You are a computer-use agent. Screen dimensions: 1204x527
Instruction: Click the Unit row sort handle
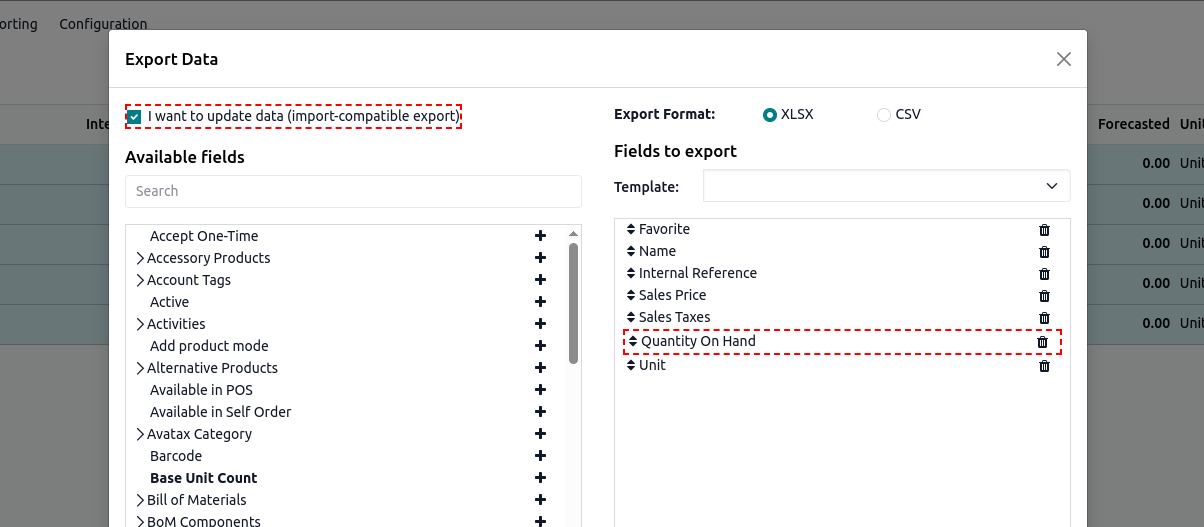[631, 365]
